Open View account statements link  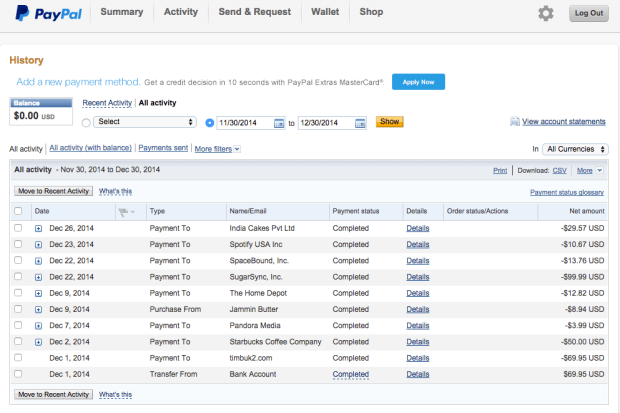tap(563, 121)
